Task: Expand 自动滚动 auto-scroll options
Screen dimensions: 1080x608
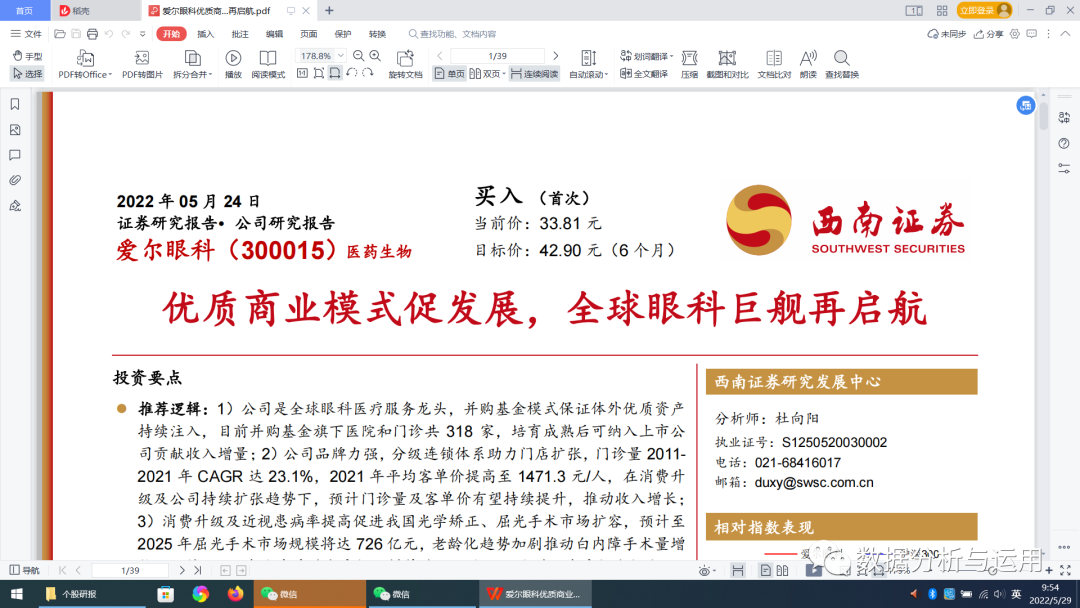Action: (x=588, y=65)
